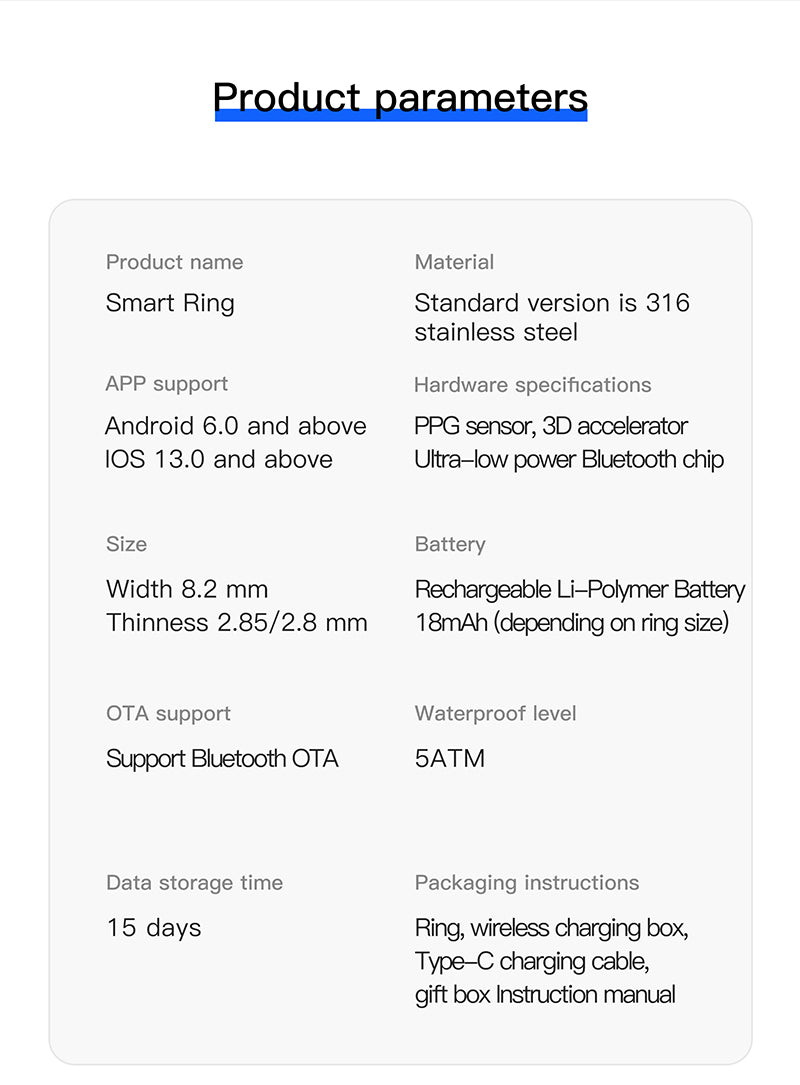Select the Hardware specifications label

tap(533, 385)
